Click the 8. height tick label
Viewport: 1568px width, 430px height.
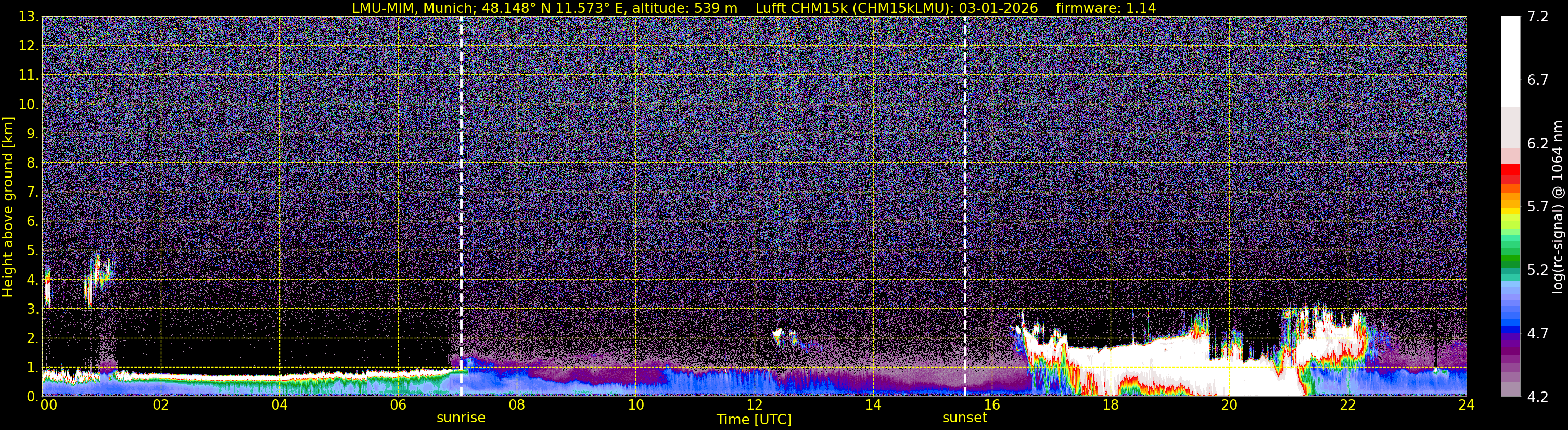(x=33, y=162)
